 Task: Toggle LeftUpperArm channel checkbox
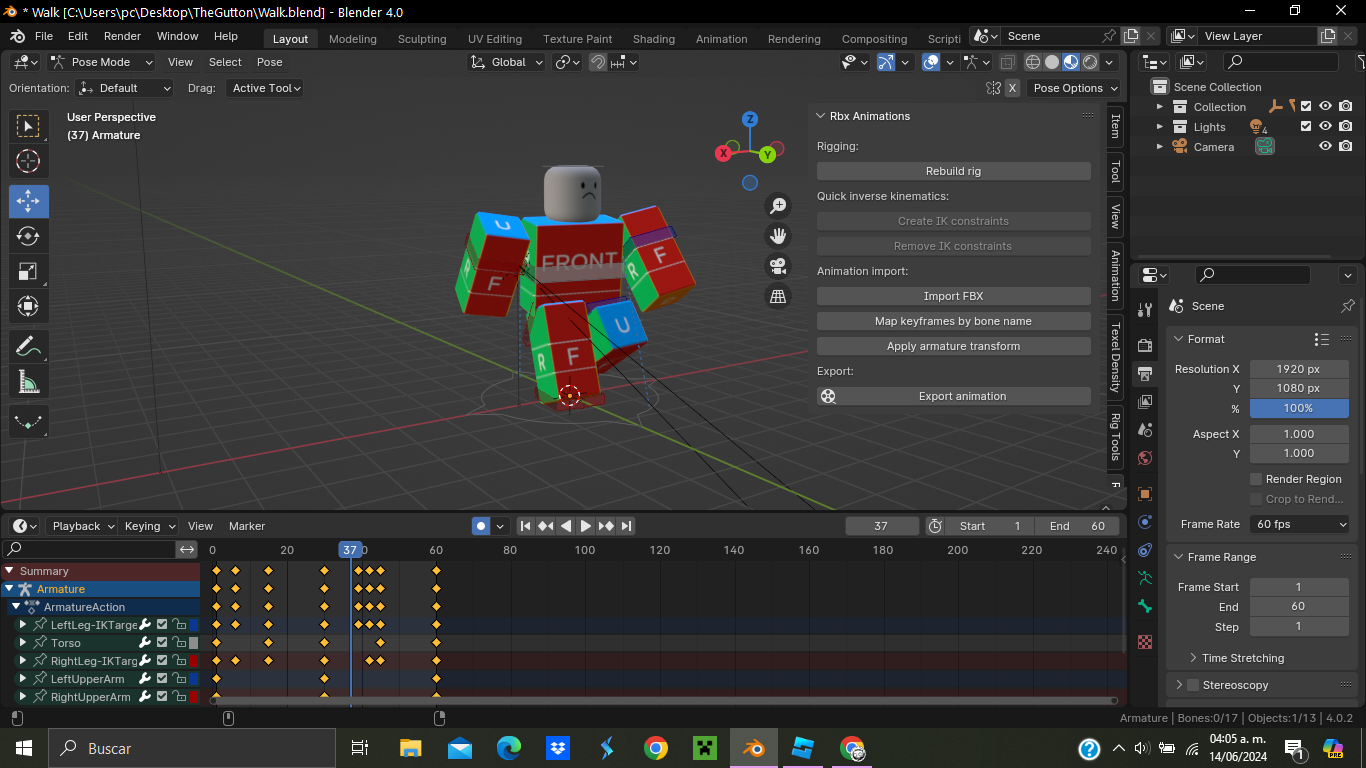point(162,679)
